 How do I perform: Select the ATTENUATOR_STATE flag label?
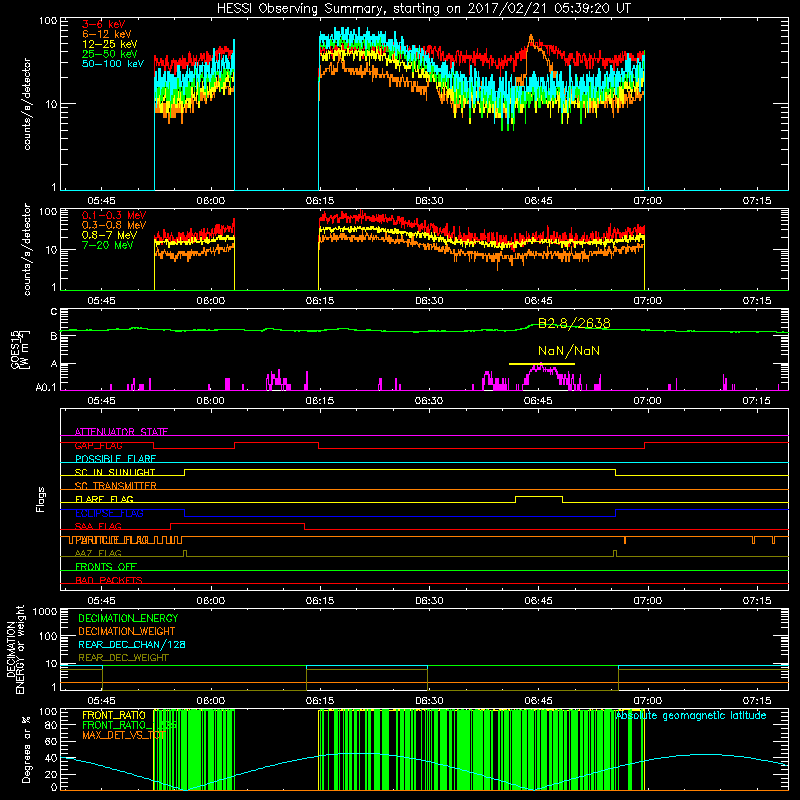[x=121, y=432]
